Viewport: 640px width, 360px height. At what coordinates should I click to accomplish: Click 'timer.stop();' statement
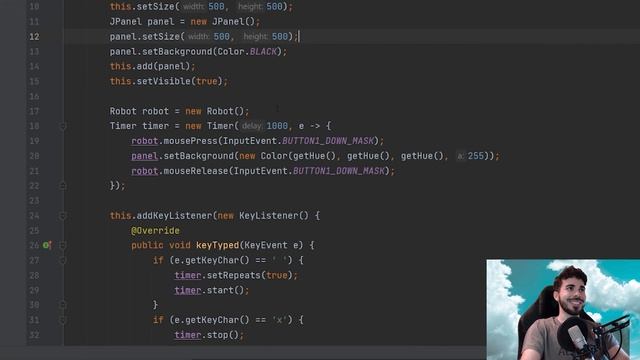click(x=209, y=335)
